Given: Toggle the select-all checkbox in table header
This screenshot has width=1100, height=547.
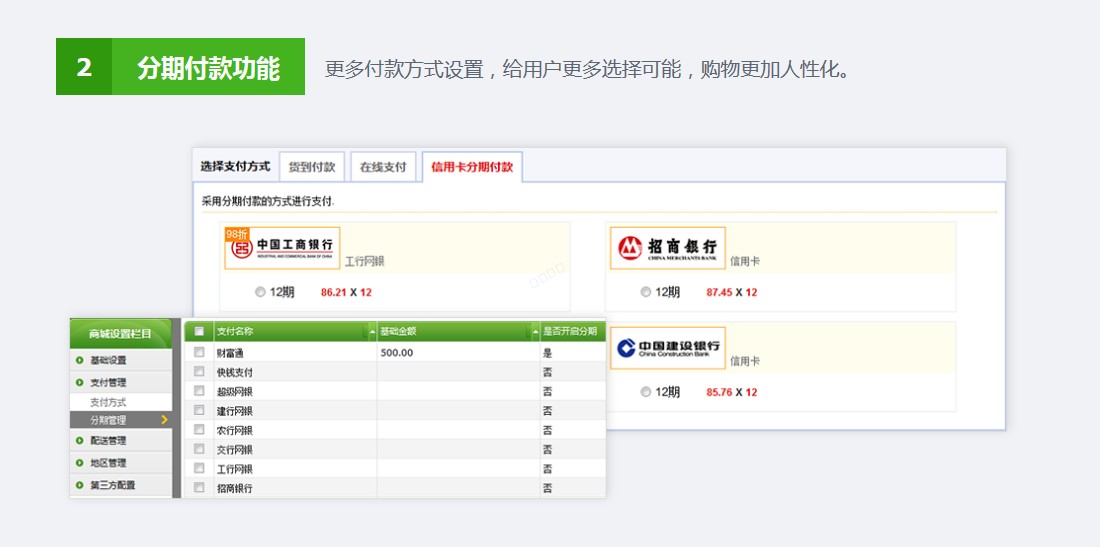Looking at the screenshot, I should 199,331.
